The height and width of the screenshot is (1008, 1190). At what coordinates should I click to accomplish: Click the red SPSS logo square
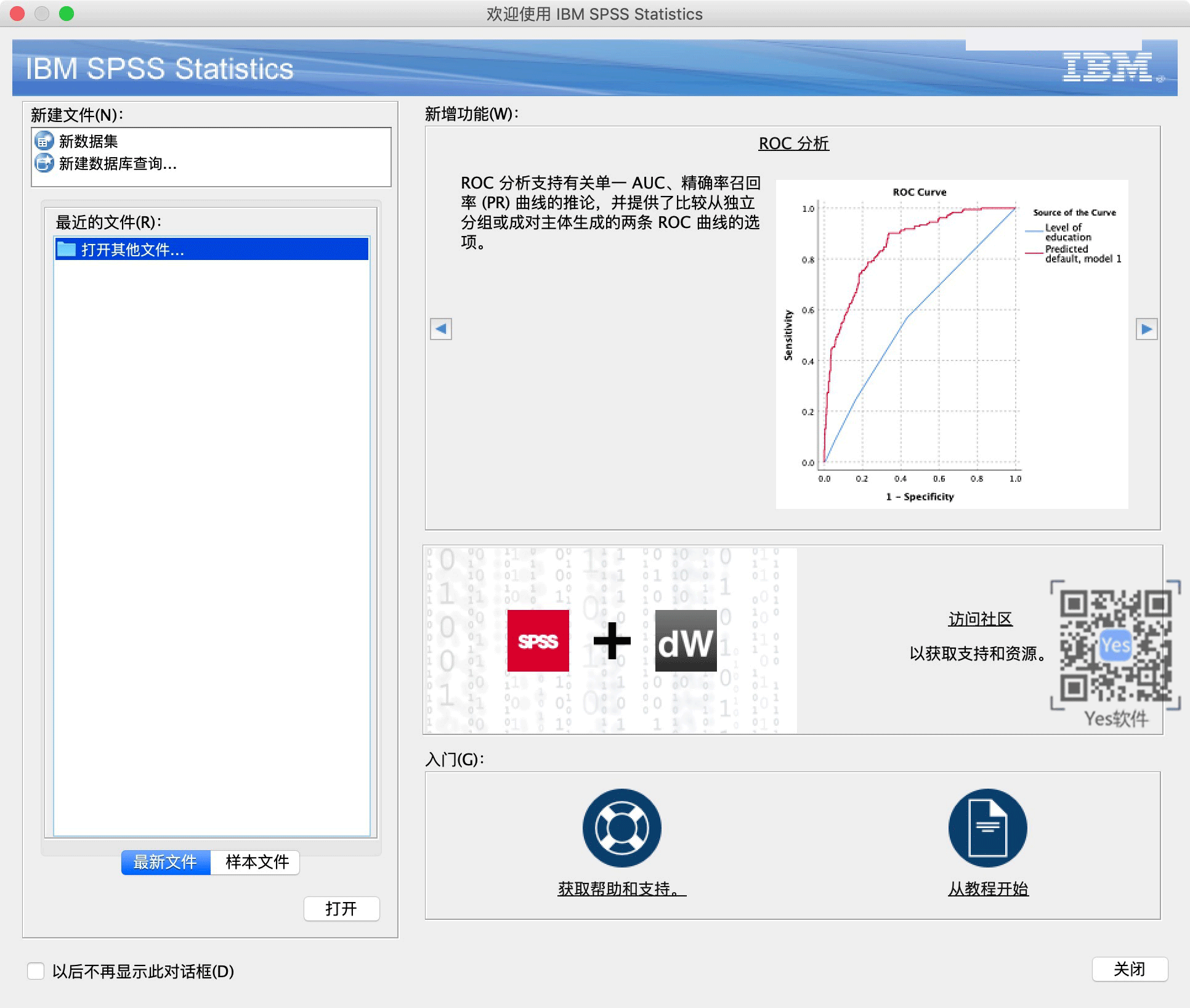(x=537, y=641)
